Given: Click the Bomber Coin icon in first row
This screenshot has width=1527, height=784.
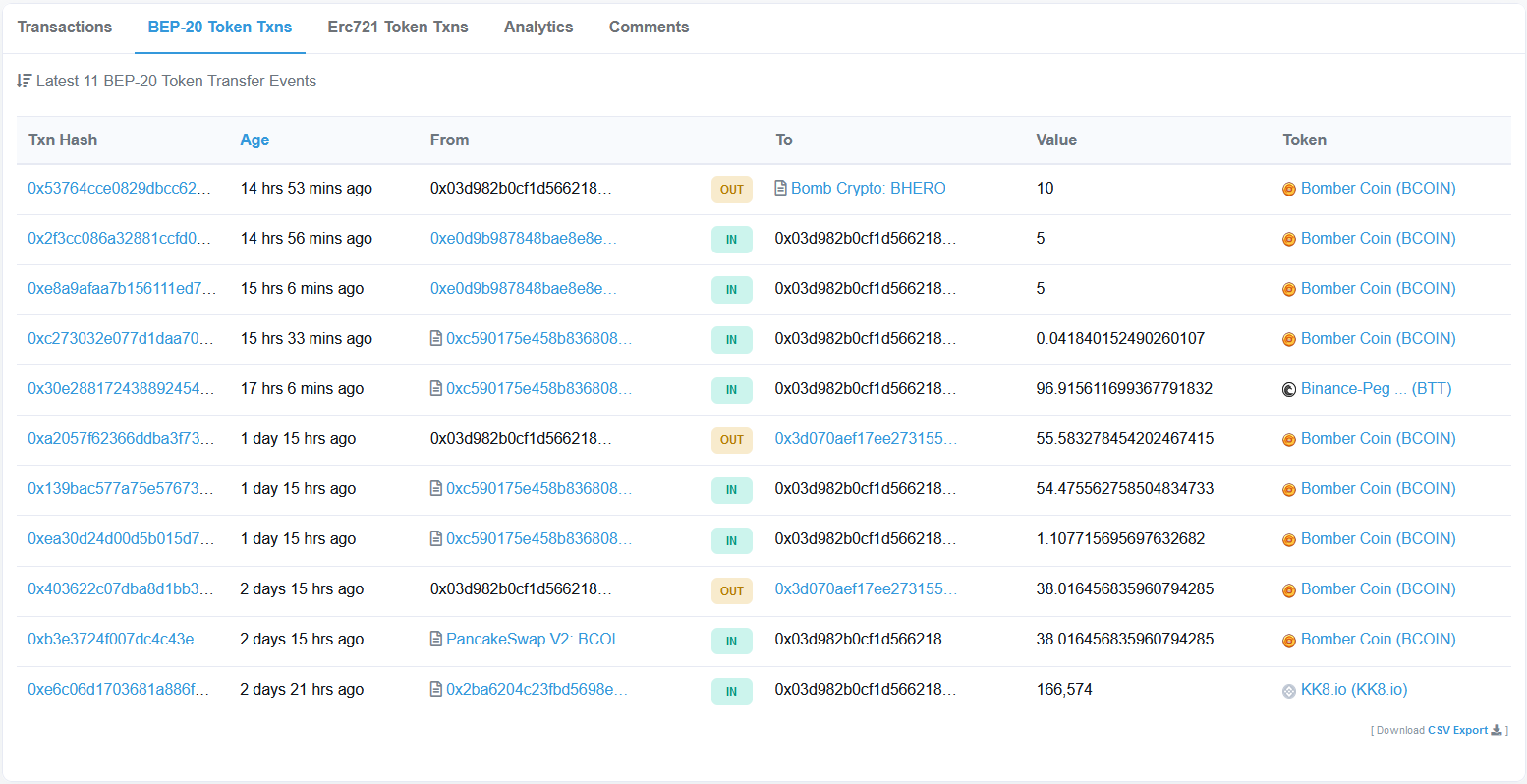Looking at the screenshot, I should pos(1289,189).
